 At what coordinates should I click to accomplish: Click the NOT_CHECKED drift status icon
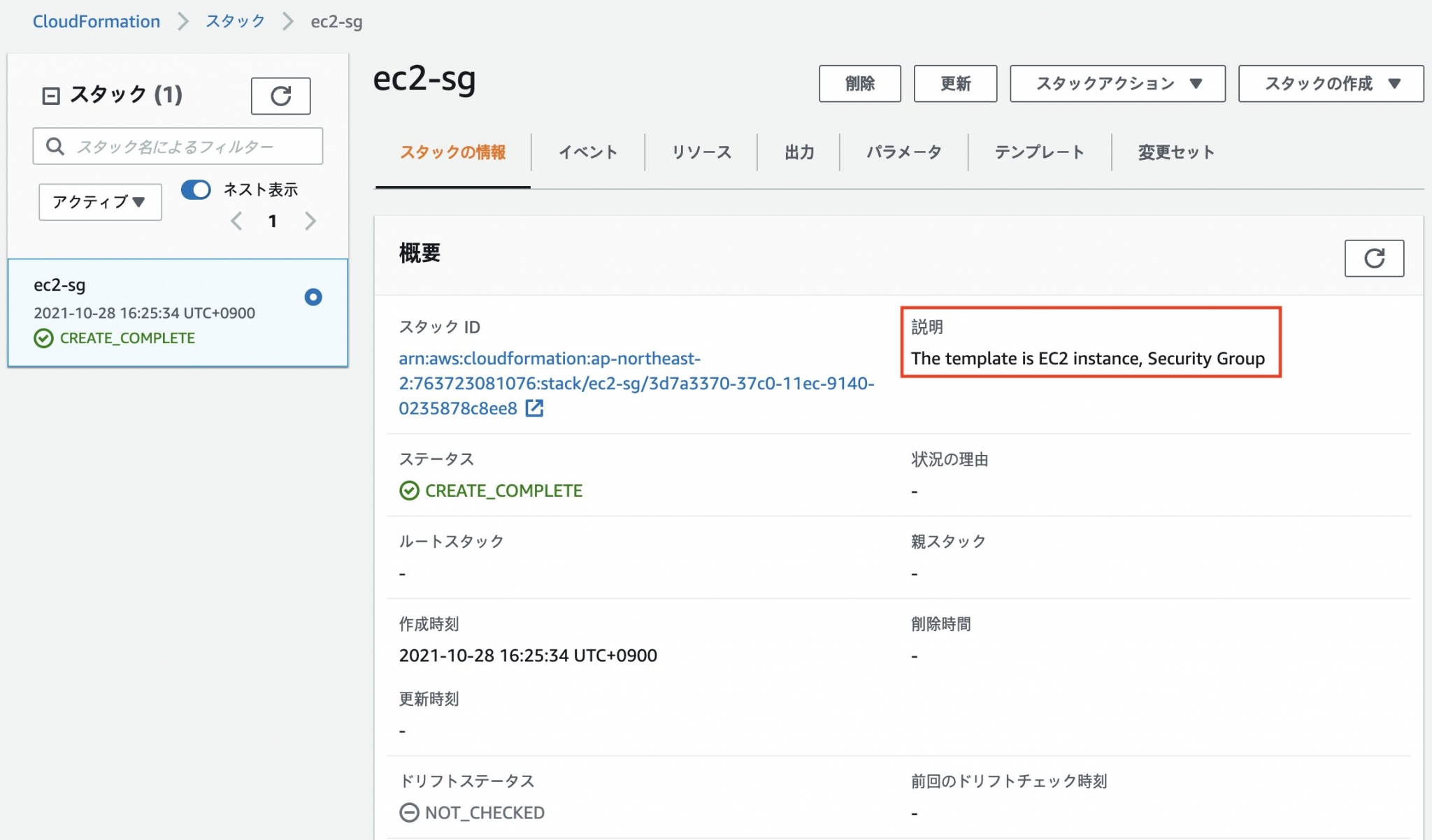pos(409,813)
